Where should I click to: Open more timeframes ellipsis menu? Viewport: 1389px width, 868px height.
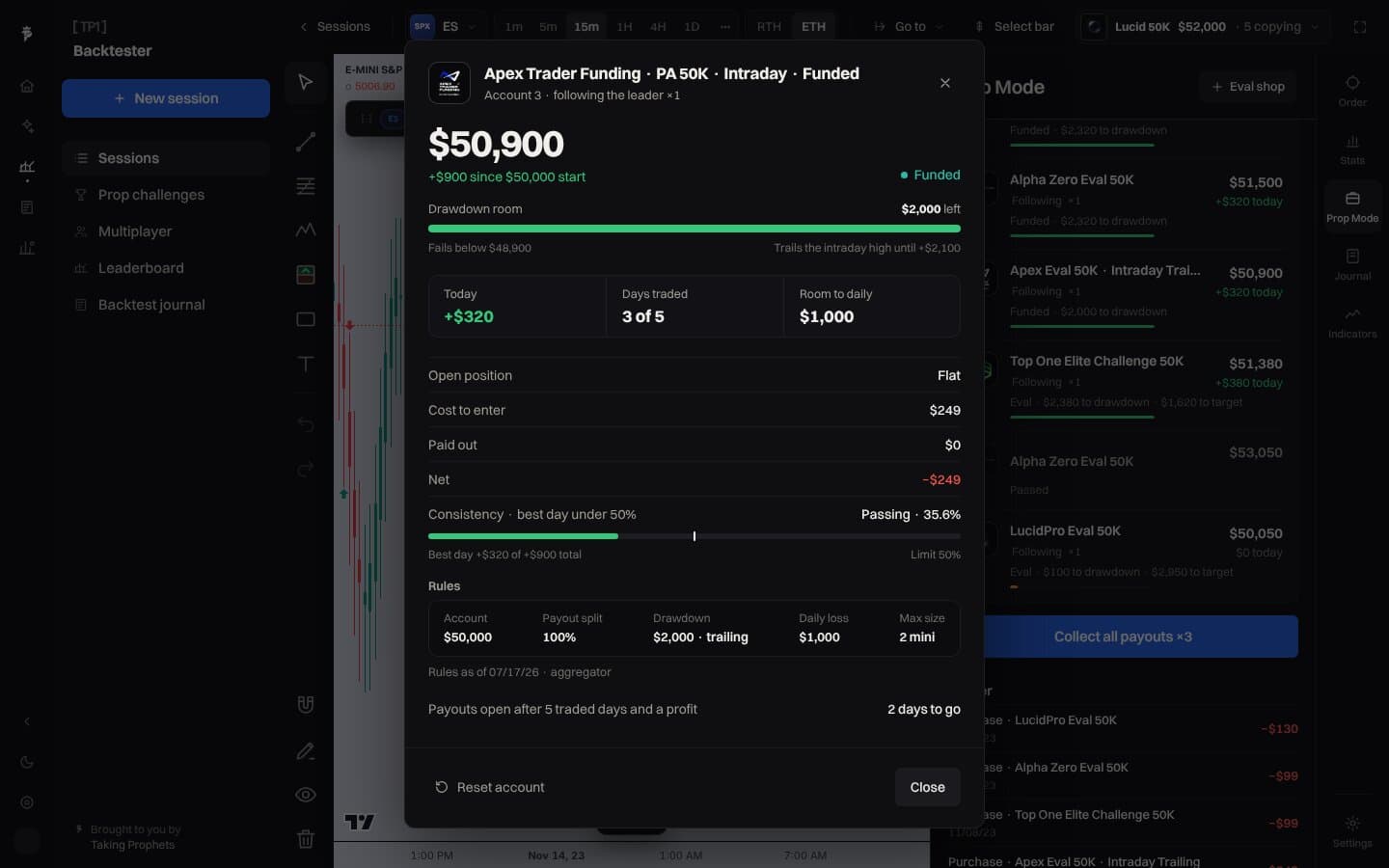(725, 27)
